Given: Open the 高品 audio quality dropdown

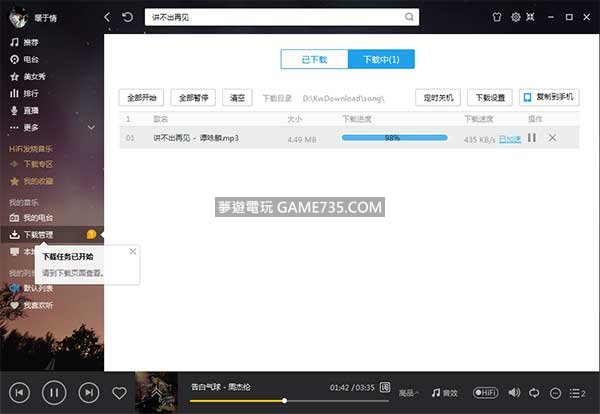Looking at the screenshot, I should coord(410,393).
